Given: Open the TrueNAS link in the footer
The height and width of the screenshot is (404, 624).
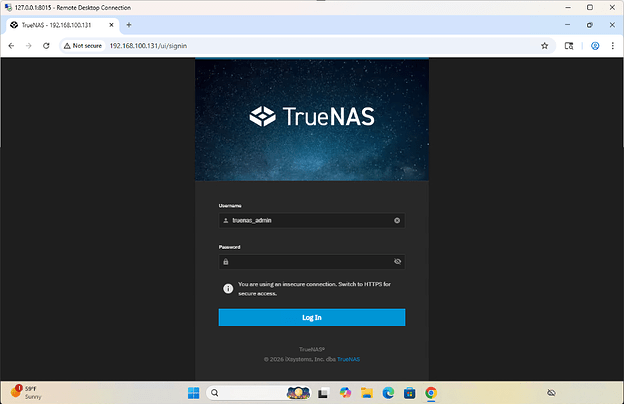Looking at the screenshot, I should pyautogui.click(x=348, y=359).
